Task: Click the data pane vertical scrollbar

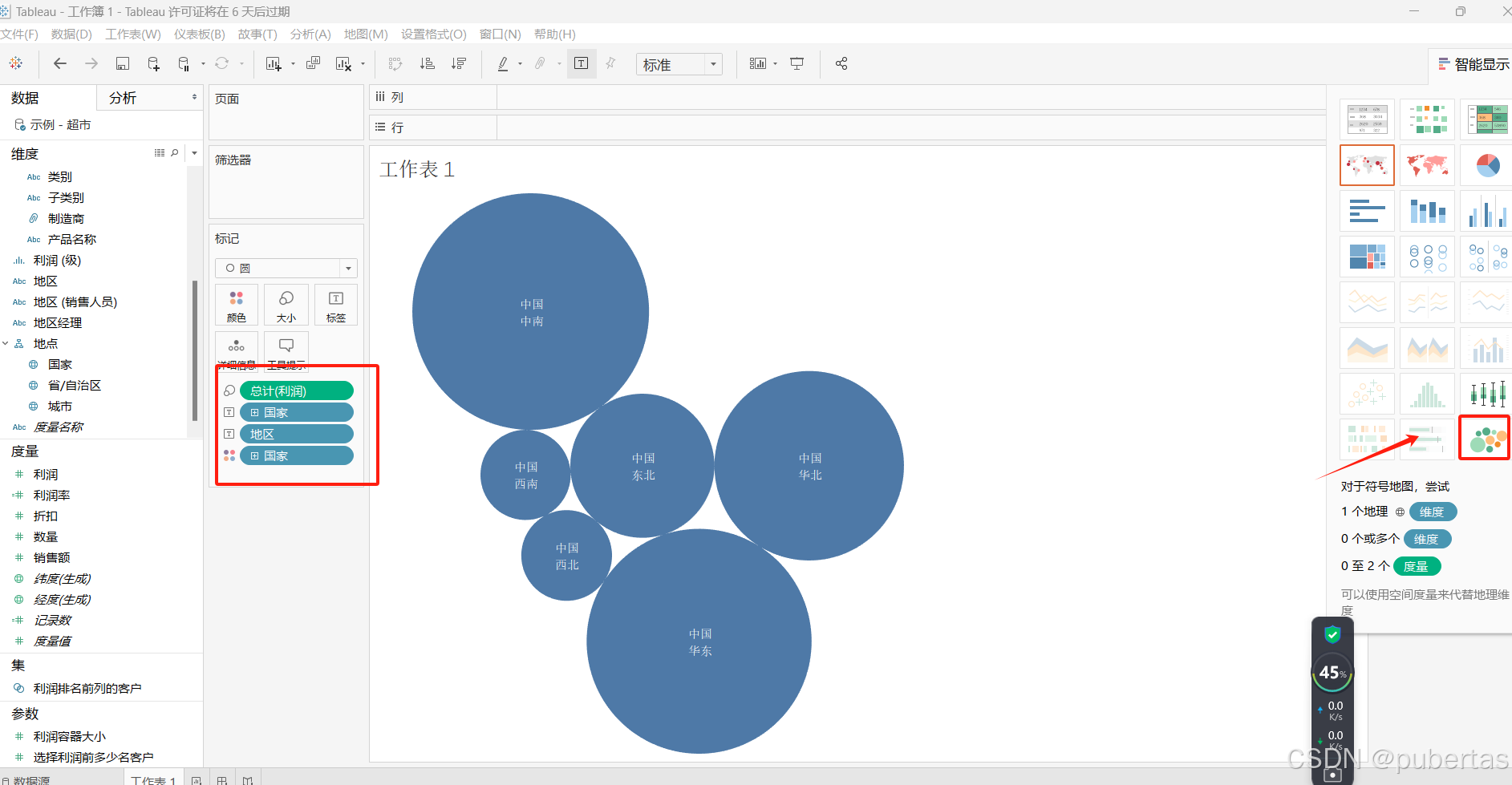Action: click(x=195, y=350)
